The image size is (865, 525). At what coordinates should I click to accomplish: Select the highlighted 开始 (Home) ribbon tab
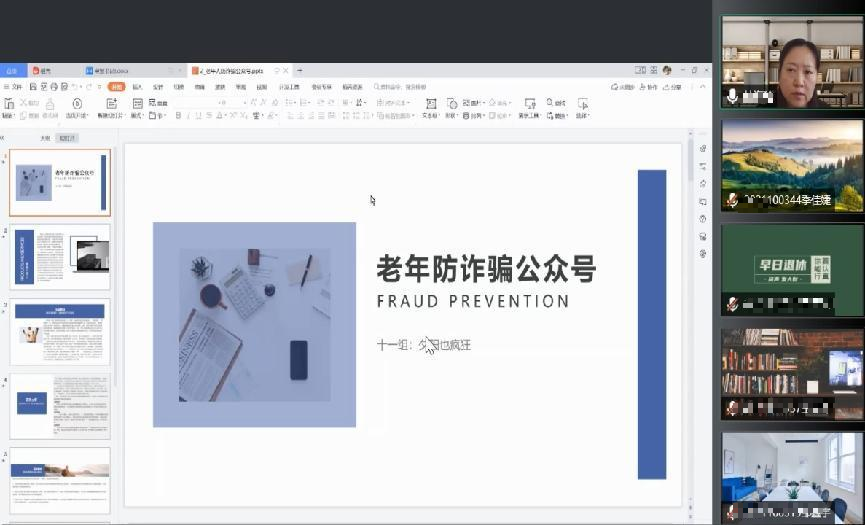pyautogui.click(x=116, y=87)
